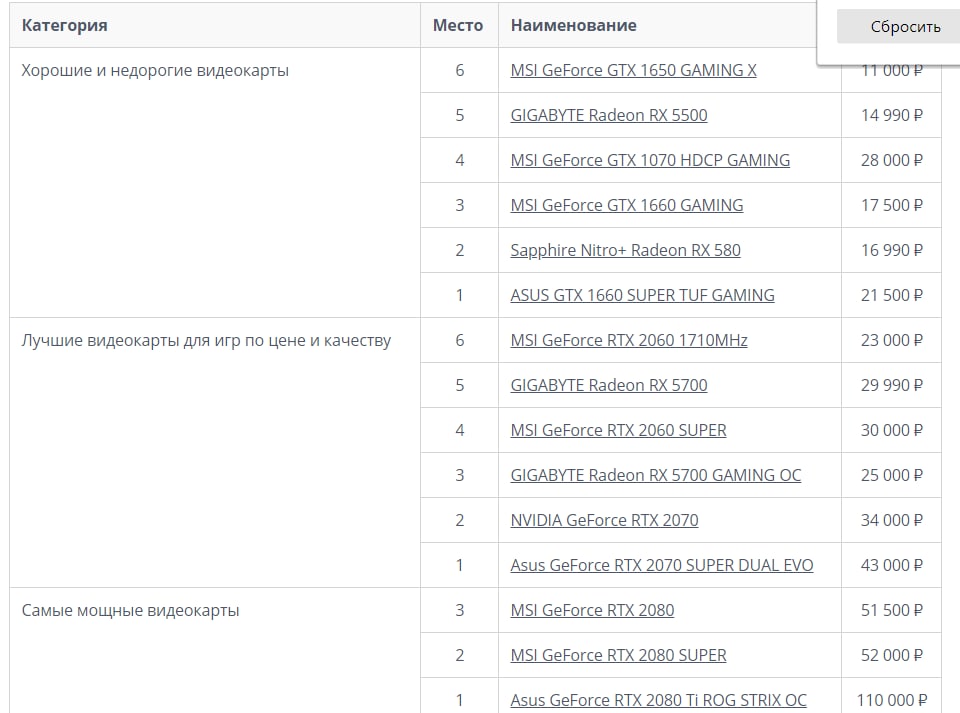Viewport: 960px width, 713px height.
Task: Open MSI GeForce GTX 1650 GAMING X link
Action: click(x=633, y=70)
